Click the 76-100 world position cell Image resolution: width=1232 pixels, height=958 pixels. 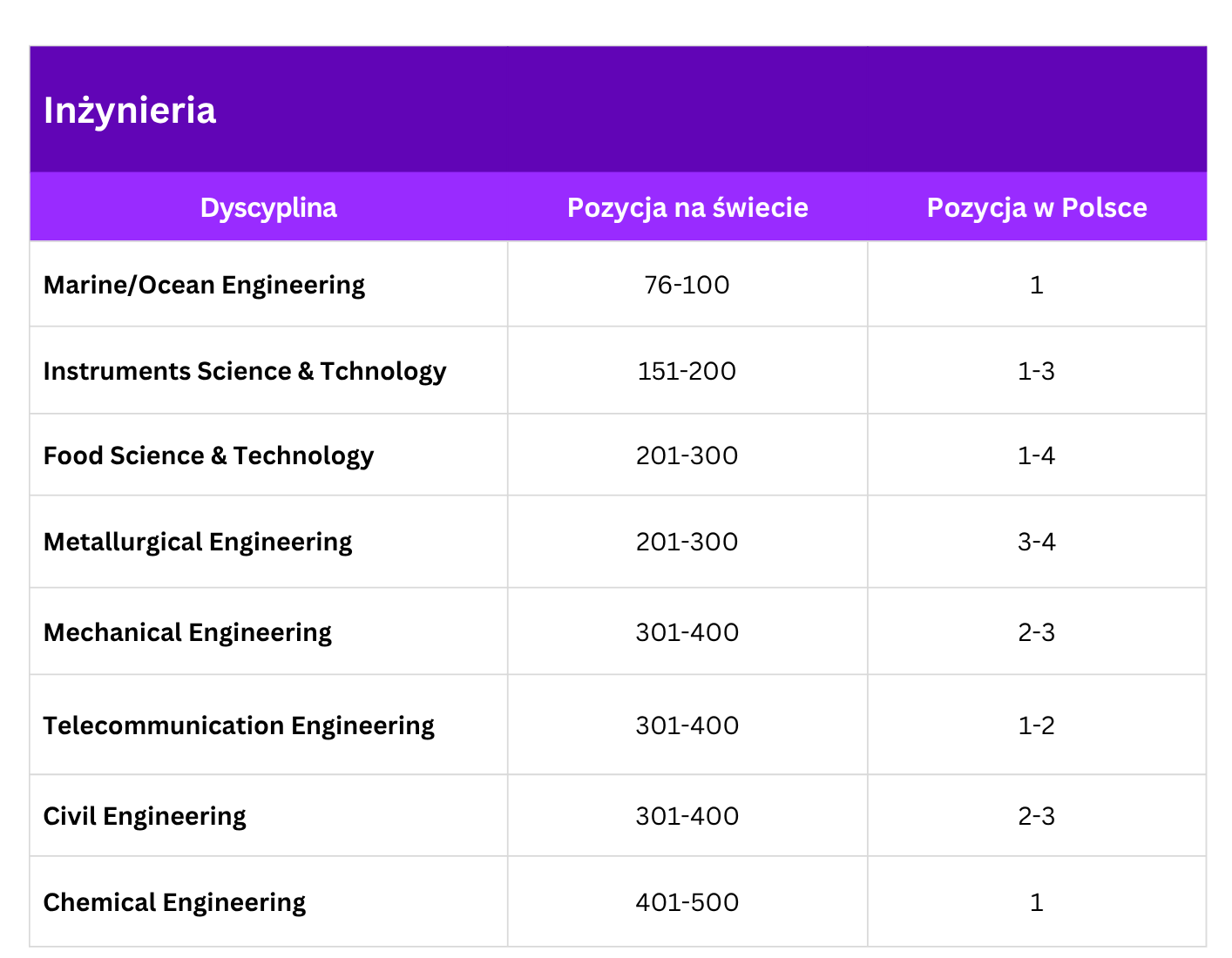[x=687, y=285]
